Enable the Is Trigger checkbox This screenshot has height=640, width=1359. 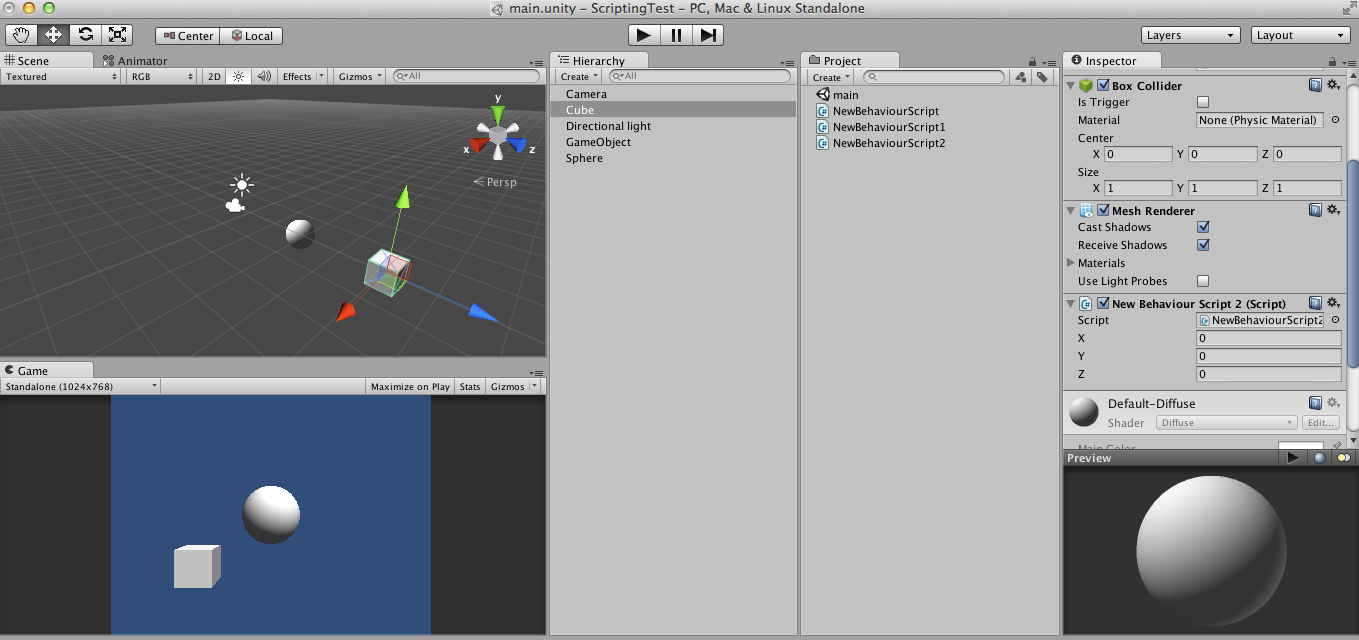[x=1203, y=102]
